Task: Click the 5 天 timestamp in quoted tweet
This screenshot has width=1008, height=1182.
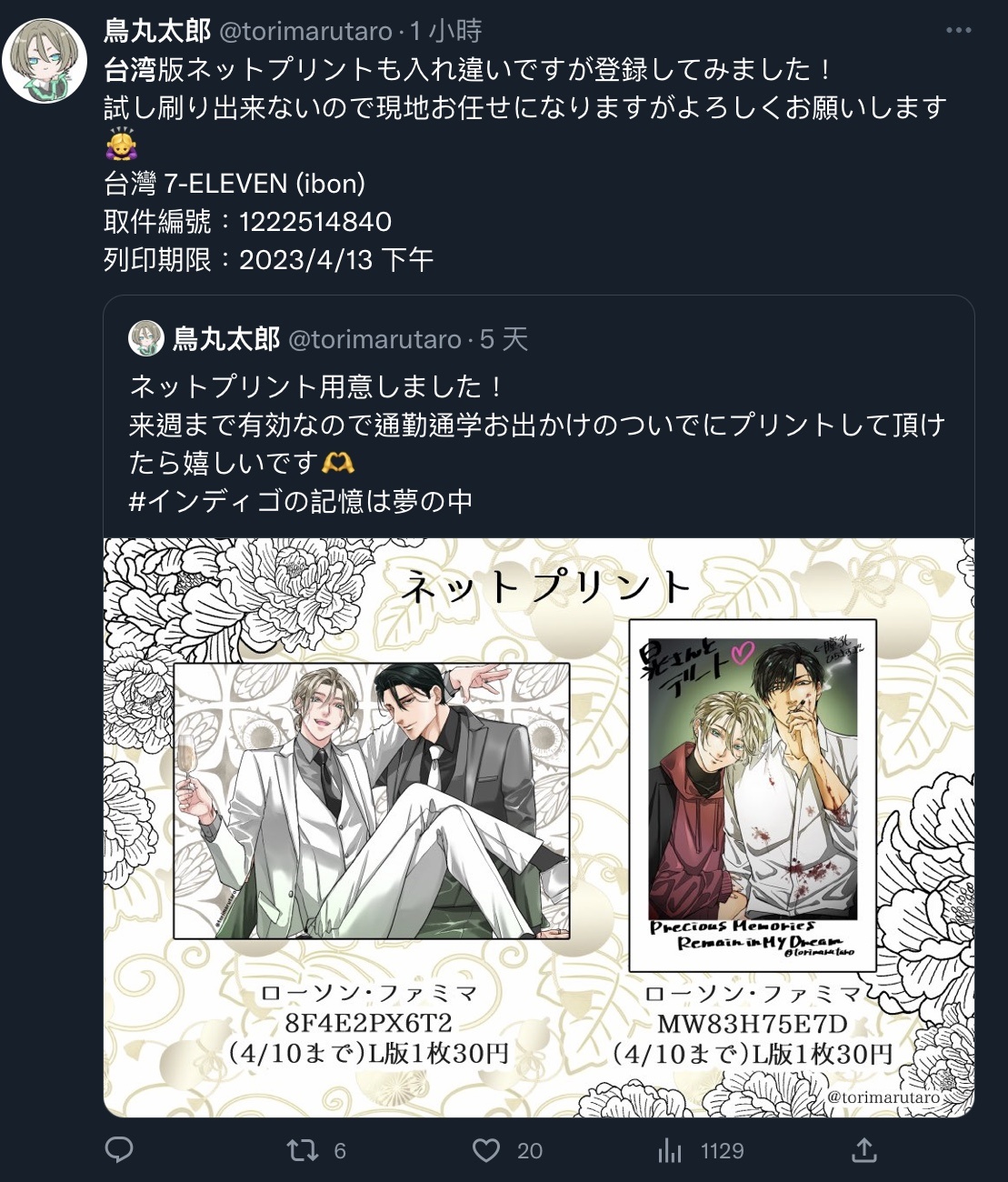Action: point(504,339)
